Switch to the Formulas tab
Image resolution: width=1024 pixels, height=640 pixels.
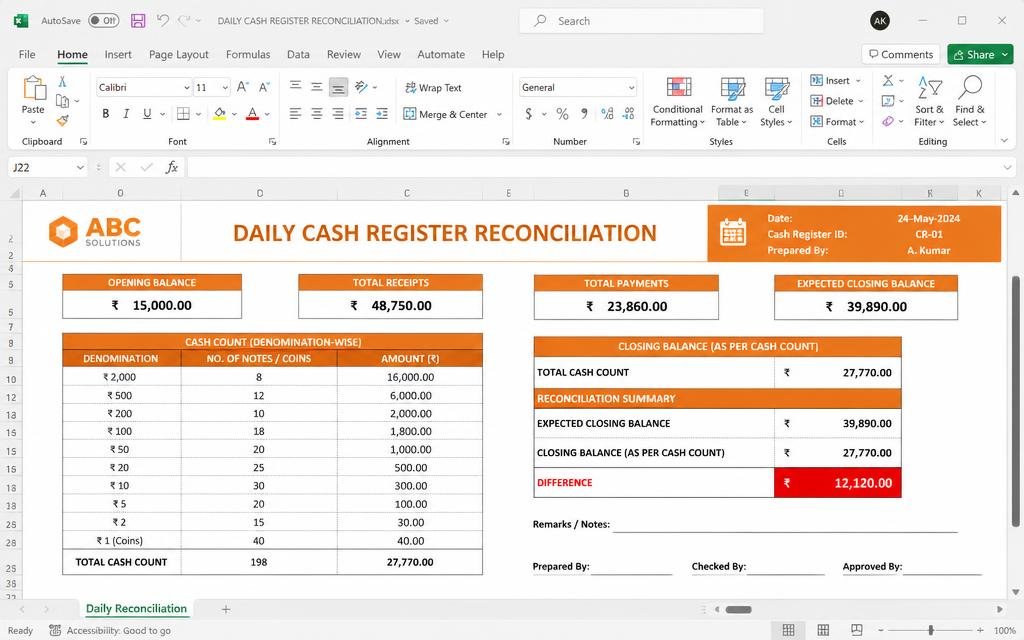248,54
